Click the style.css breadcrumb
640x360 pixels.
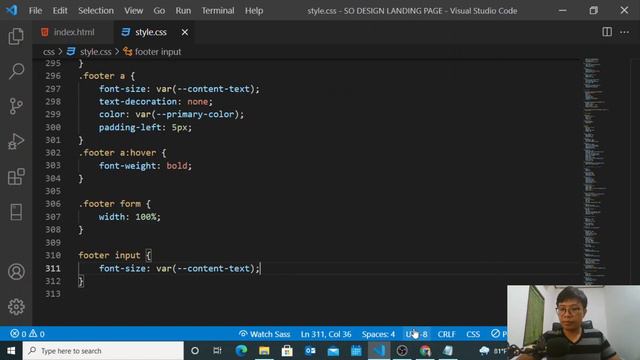point(96,52)
